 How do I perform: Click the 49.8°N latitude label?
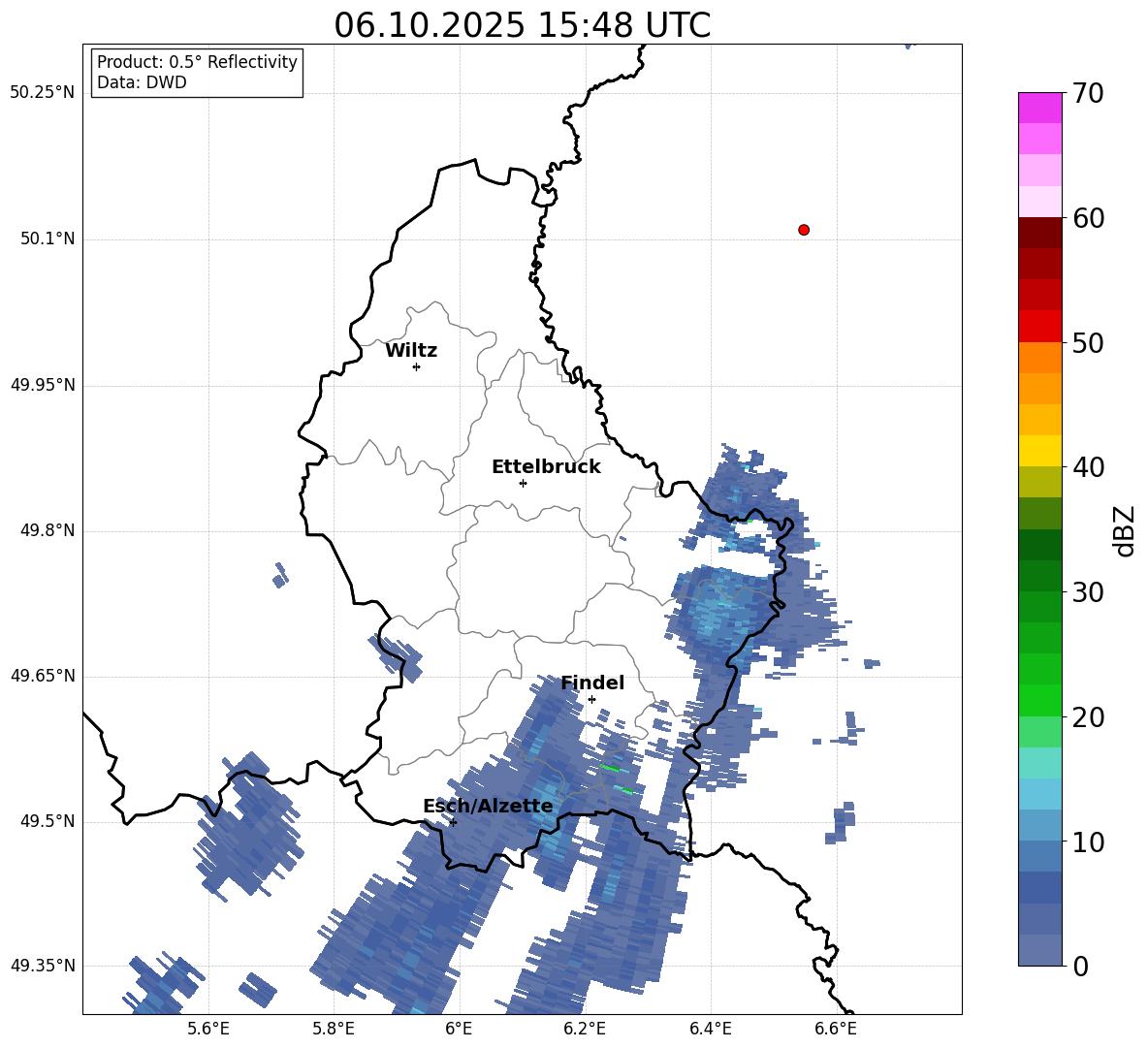tap(48, 530)
